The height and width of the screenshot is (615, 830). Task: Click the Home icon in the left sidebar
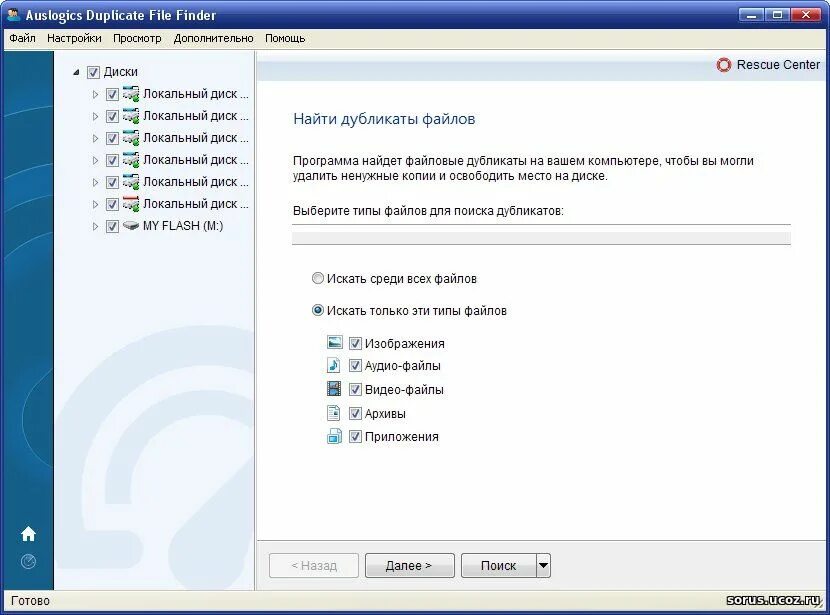[29, 534]
